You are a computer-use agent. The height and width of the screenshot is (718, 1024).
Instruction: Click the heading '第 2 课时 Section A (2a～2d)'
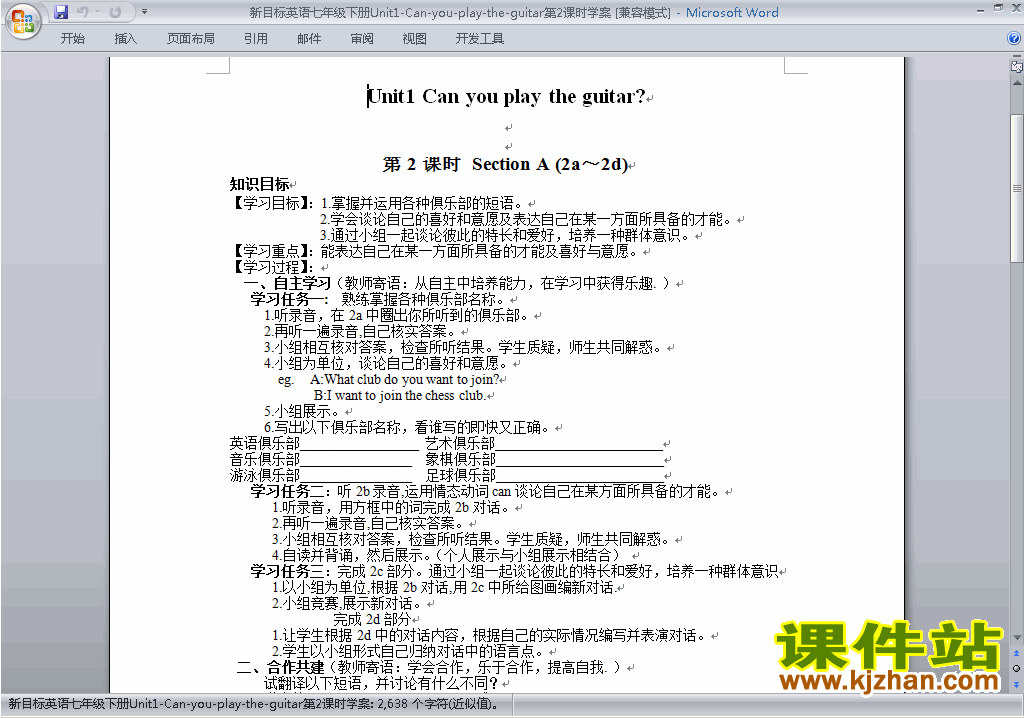[505, 164]
